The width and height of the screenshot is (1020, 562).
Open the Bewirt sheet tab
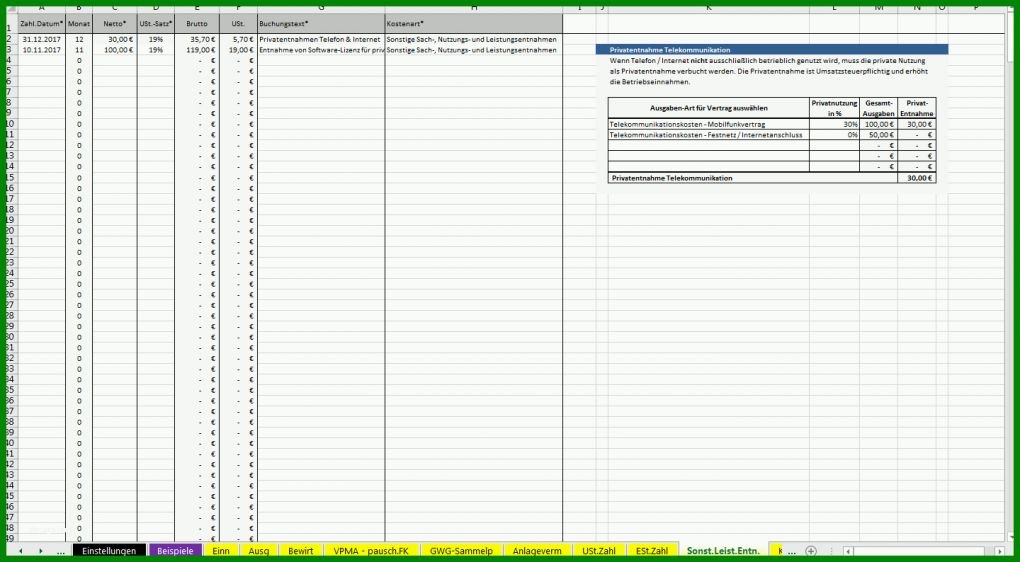pyautogui.click(x=301, y=551)
